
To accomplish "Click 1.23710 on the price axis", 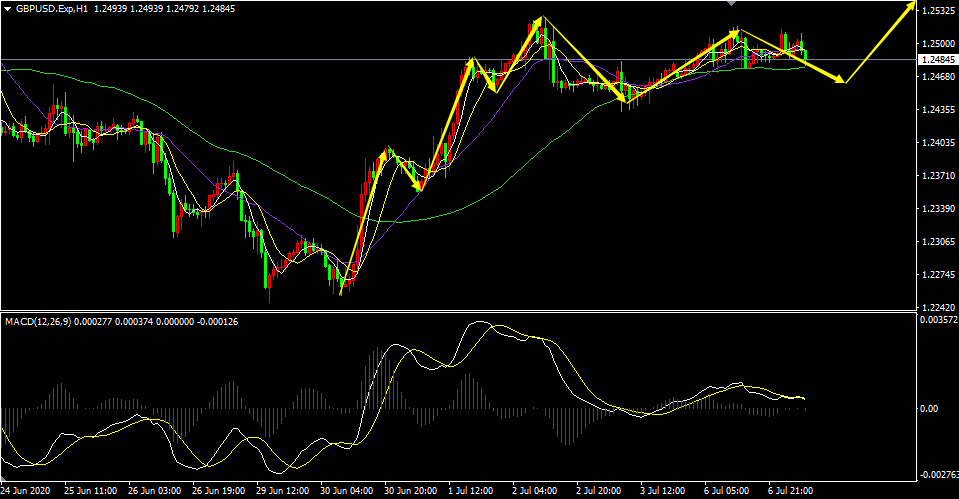I will coord(938,176).
